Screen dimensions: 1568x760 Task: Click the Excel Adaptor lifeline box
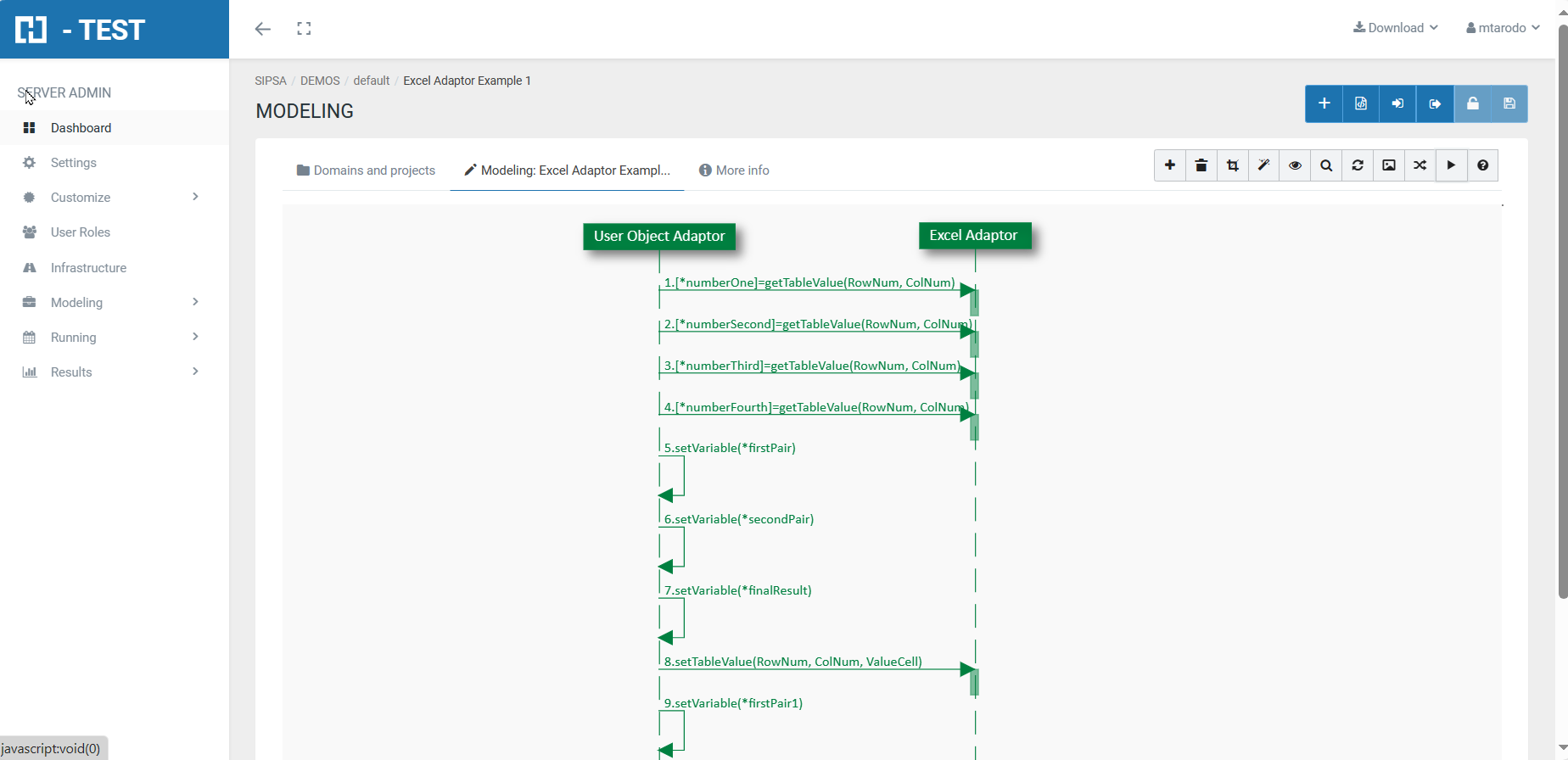(x=974, y=236)
